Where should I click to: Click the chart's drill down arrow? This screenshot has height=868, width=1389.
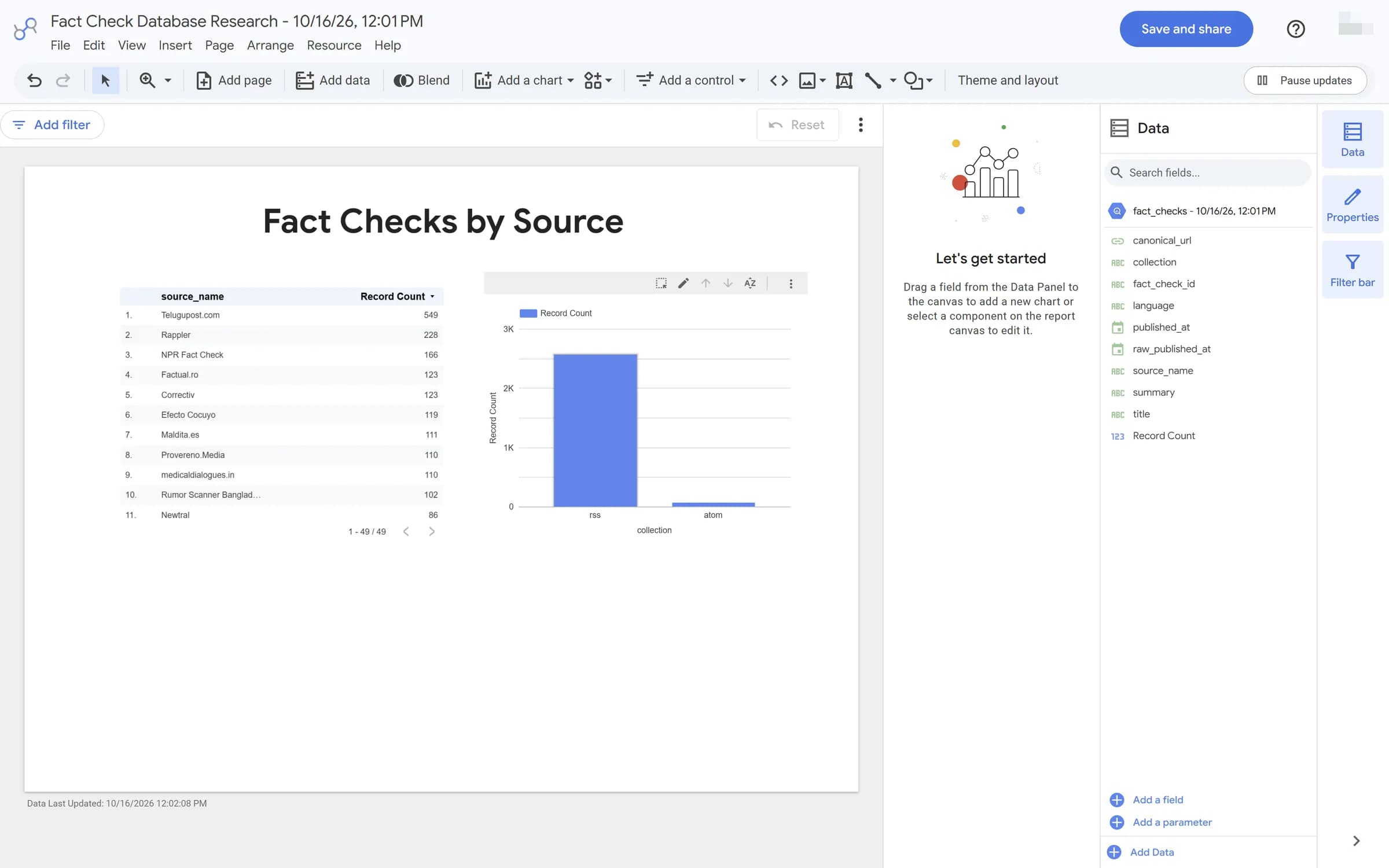[728, 283]
